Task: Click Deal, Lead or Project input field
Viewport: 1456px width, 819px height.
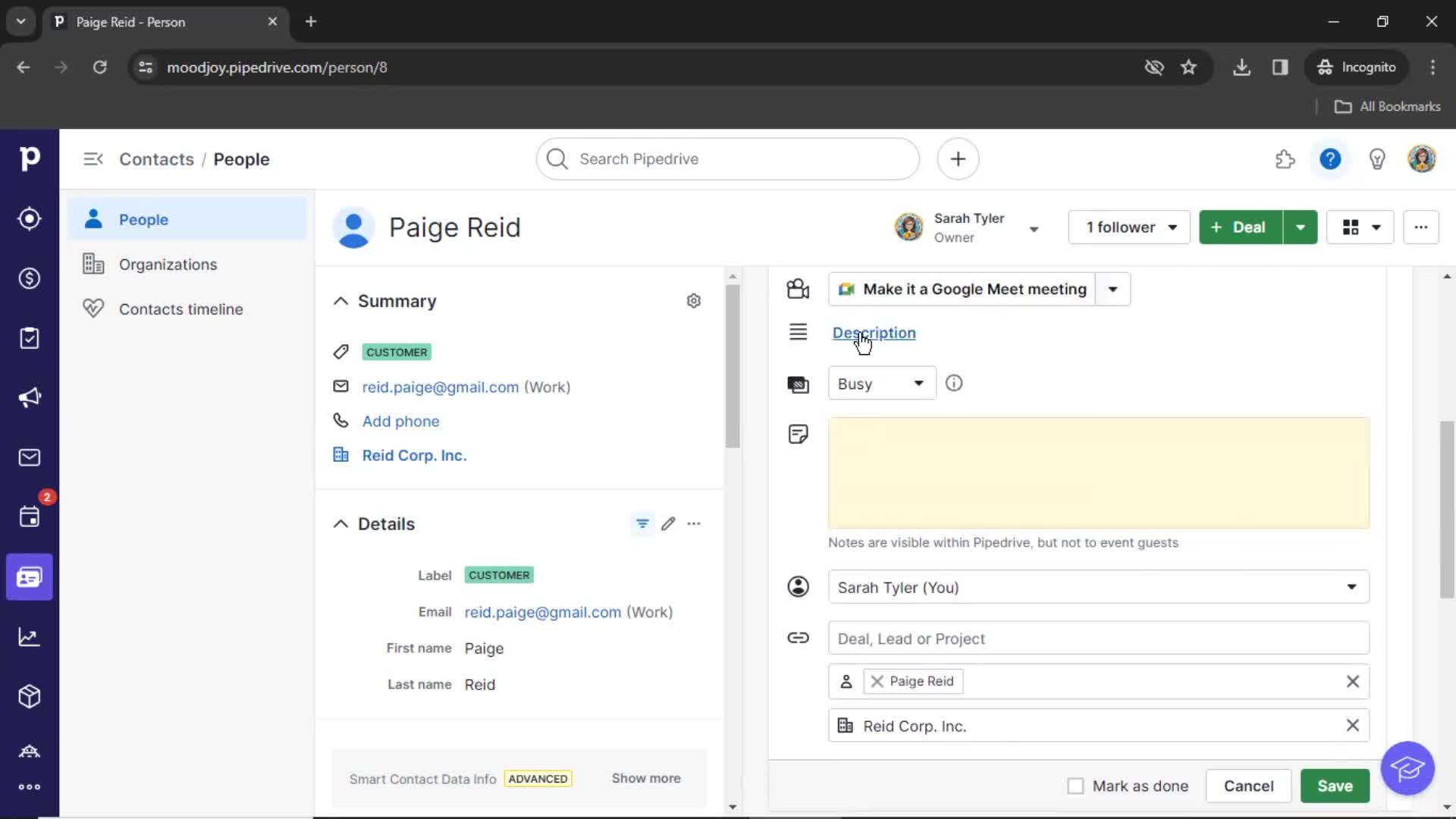Action: 1097,638
